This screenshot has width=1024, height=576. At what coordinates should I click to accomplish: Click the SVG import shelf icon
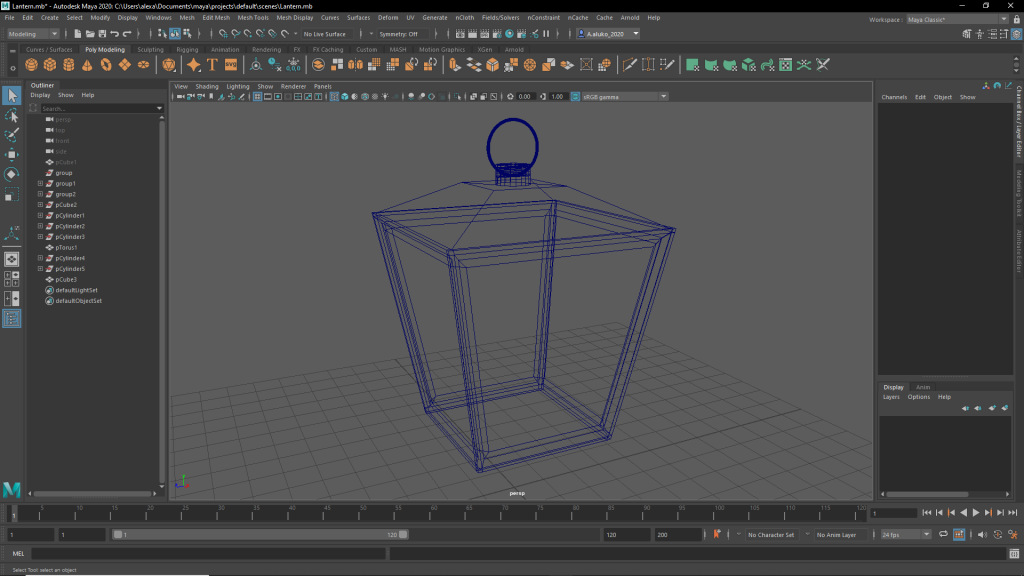231,65
